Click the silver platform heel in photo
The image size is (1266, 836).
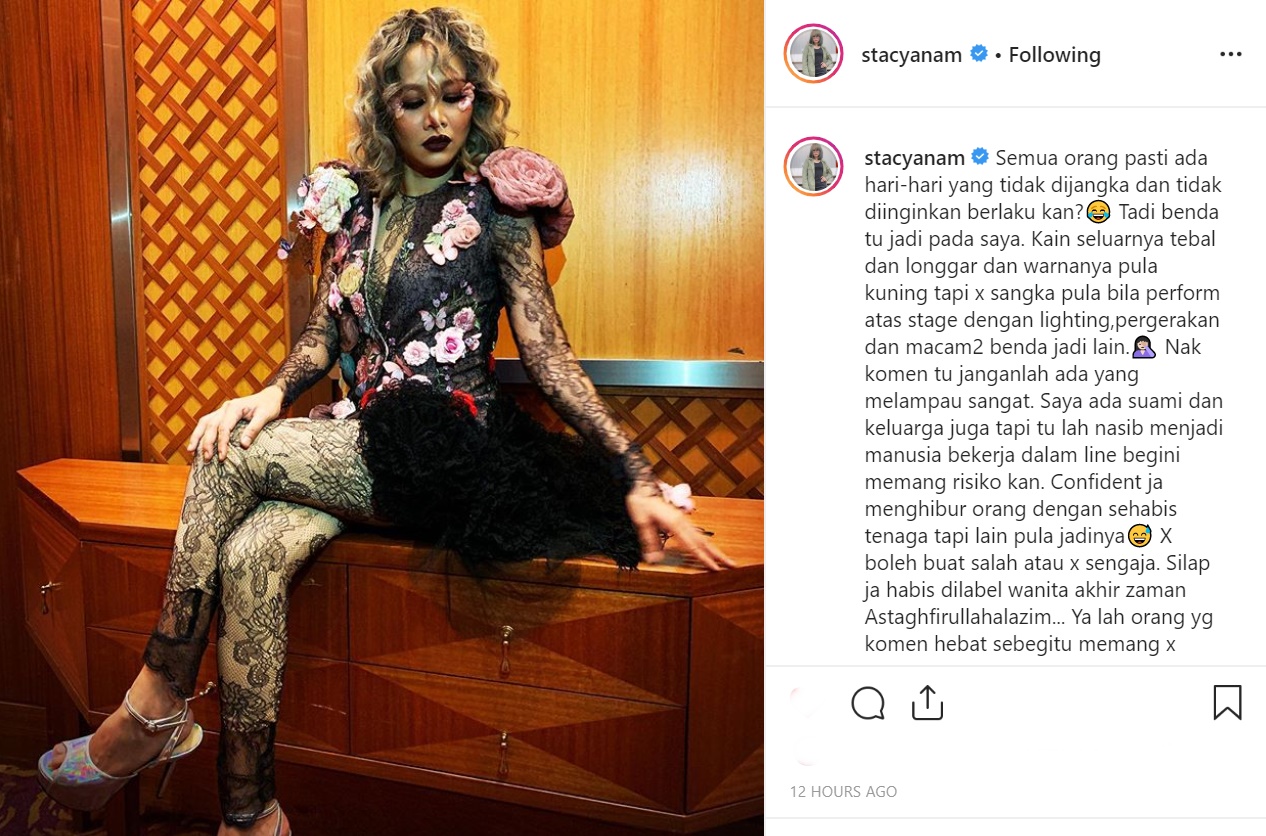coord(118,745)
